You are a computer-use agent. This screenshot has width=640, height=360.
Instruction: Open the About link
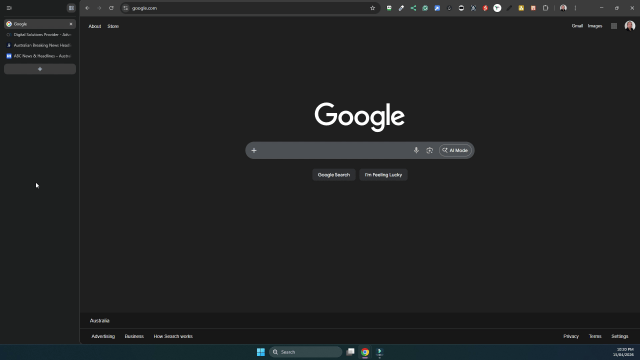(95, 26)
